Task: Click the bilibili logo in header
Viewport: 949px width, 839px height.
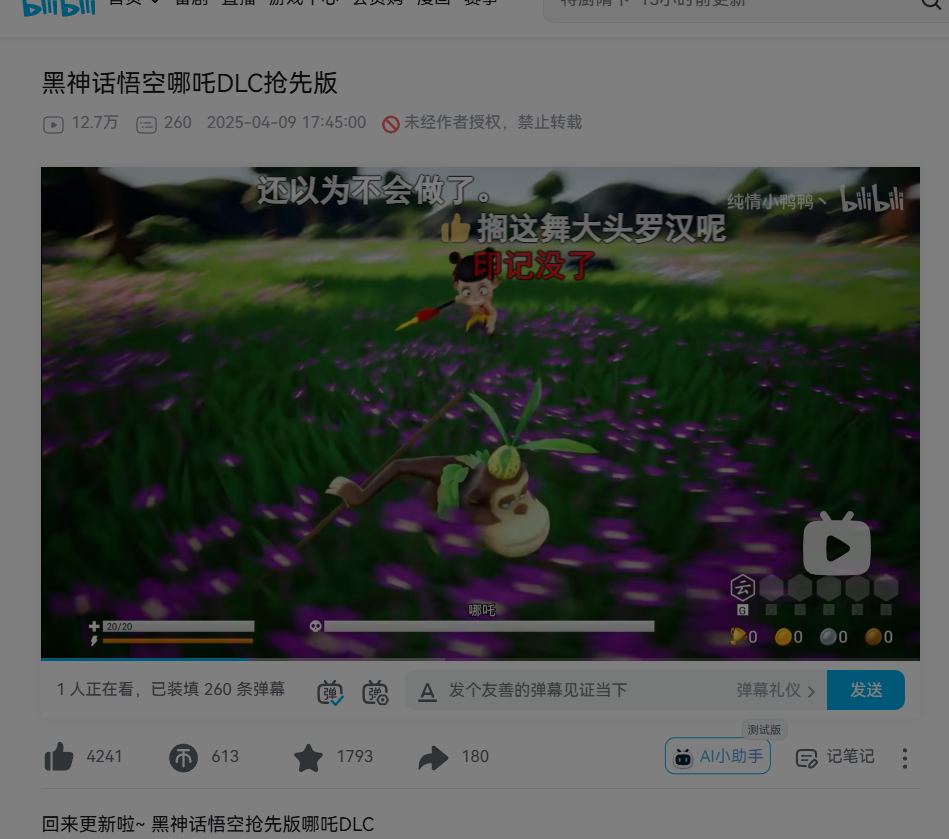Action: 59,7
